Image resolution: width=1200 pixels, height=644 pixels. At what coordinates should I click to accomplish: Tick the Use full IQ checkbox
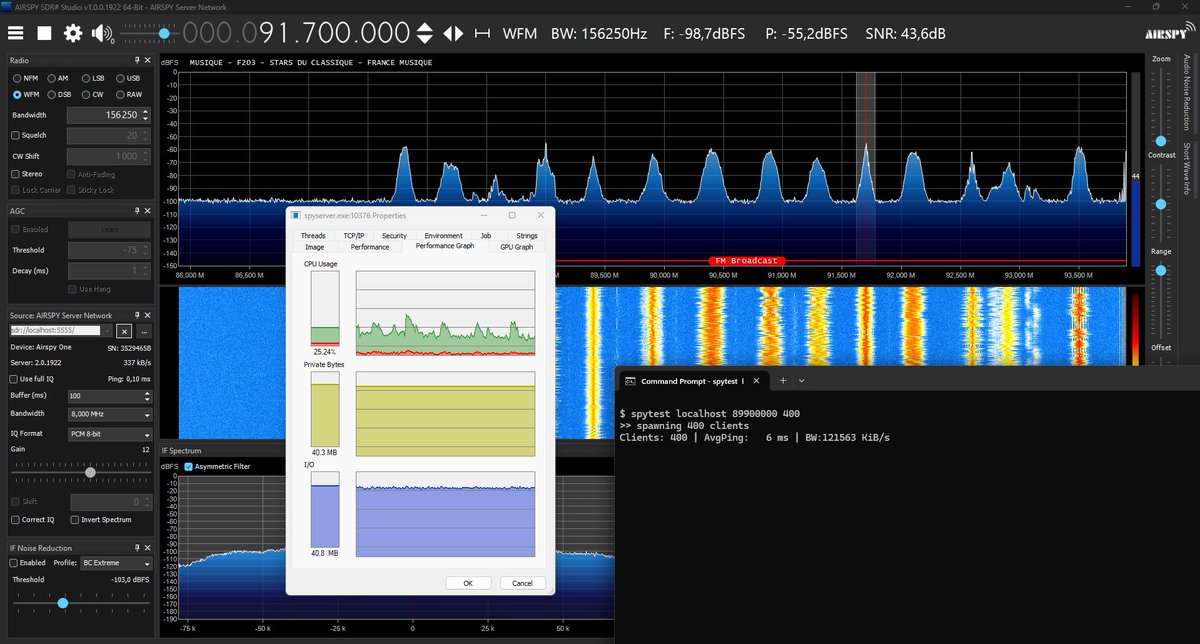pos(15,379)
